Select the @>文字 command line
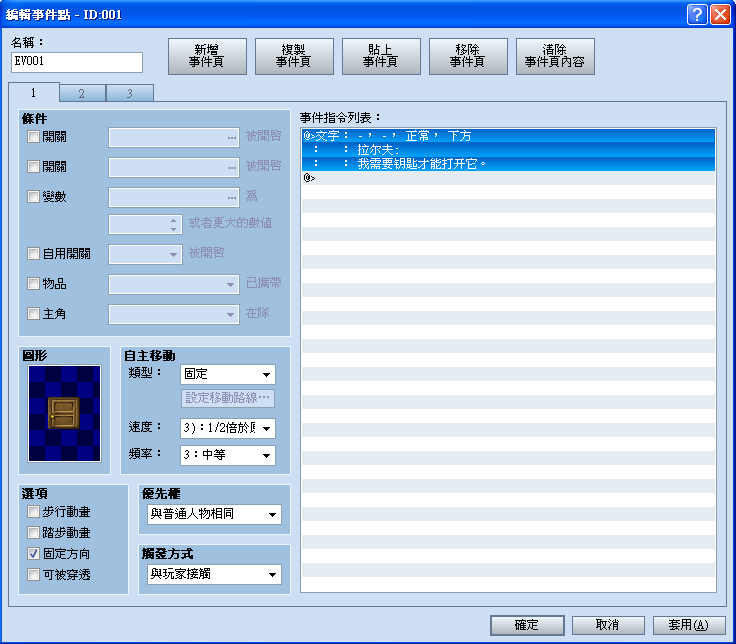This screenshot has height=644, width=736. 508,136
